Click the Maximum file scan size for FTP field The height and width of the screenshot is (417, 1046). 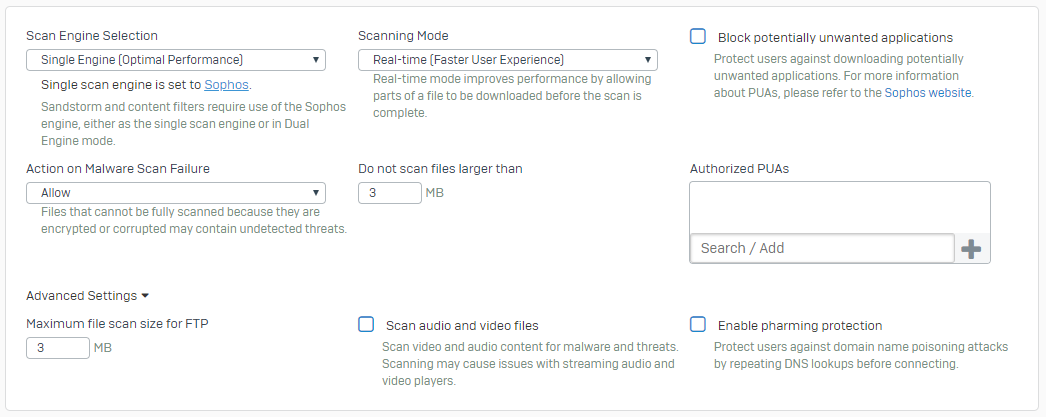click(x=58, y=348)
